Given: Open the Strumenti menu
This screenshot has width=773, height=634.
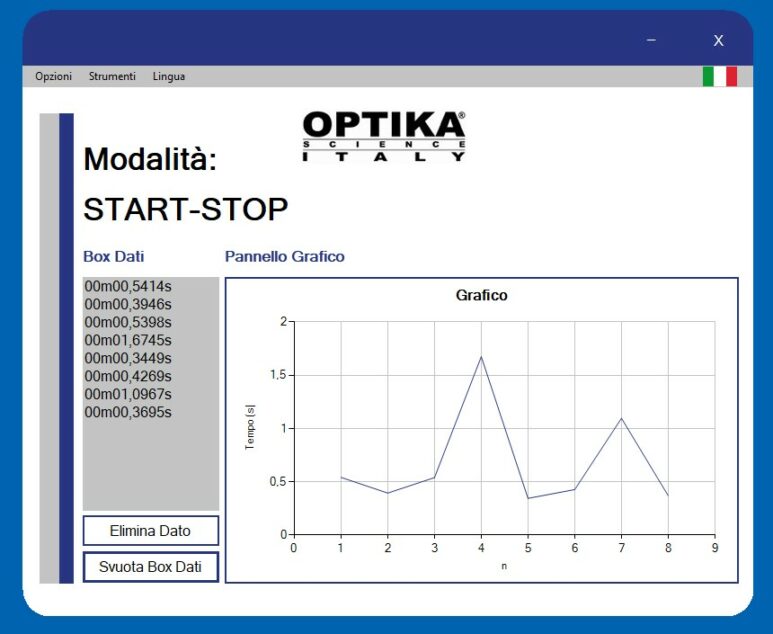Looking at the screenshot, I should coord(112,77).
